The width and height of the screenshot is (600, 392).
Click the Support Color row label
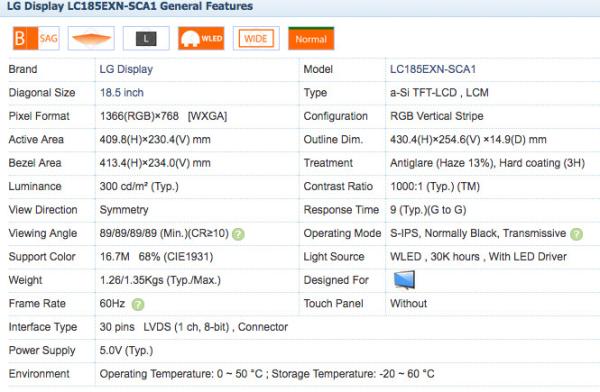point(42,256)
